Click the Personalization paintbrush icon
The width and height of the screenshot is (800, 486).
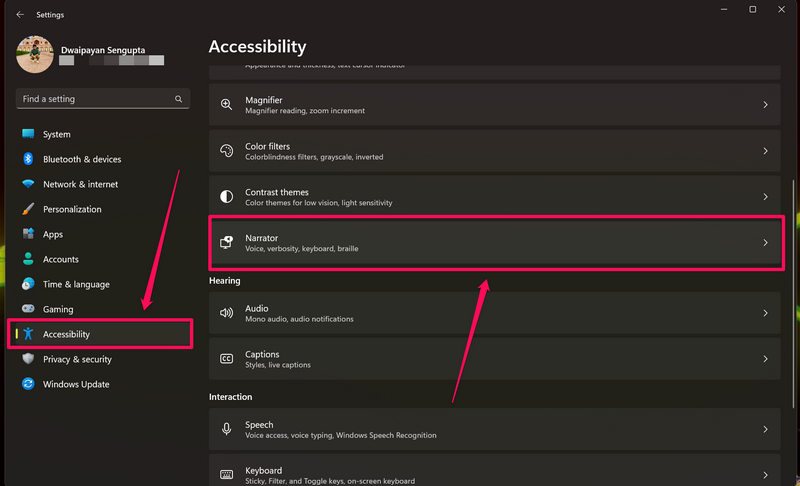tap(28, 209)
